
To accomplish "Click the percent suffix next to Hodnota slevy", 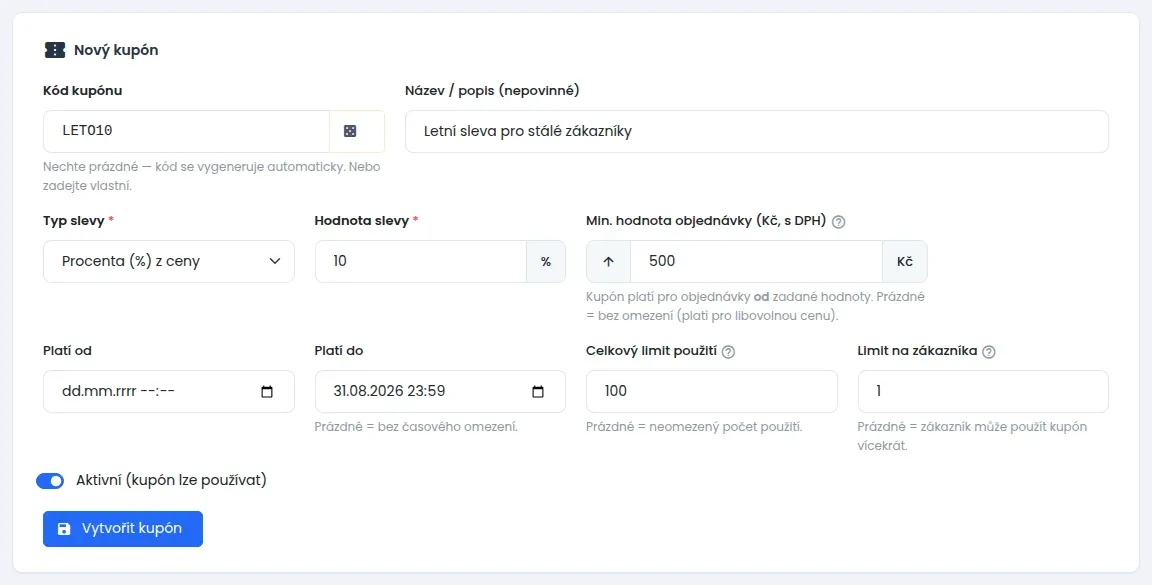I will 546,262.
